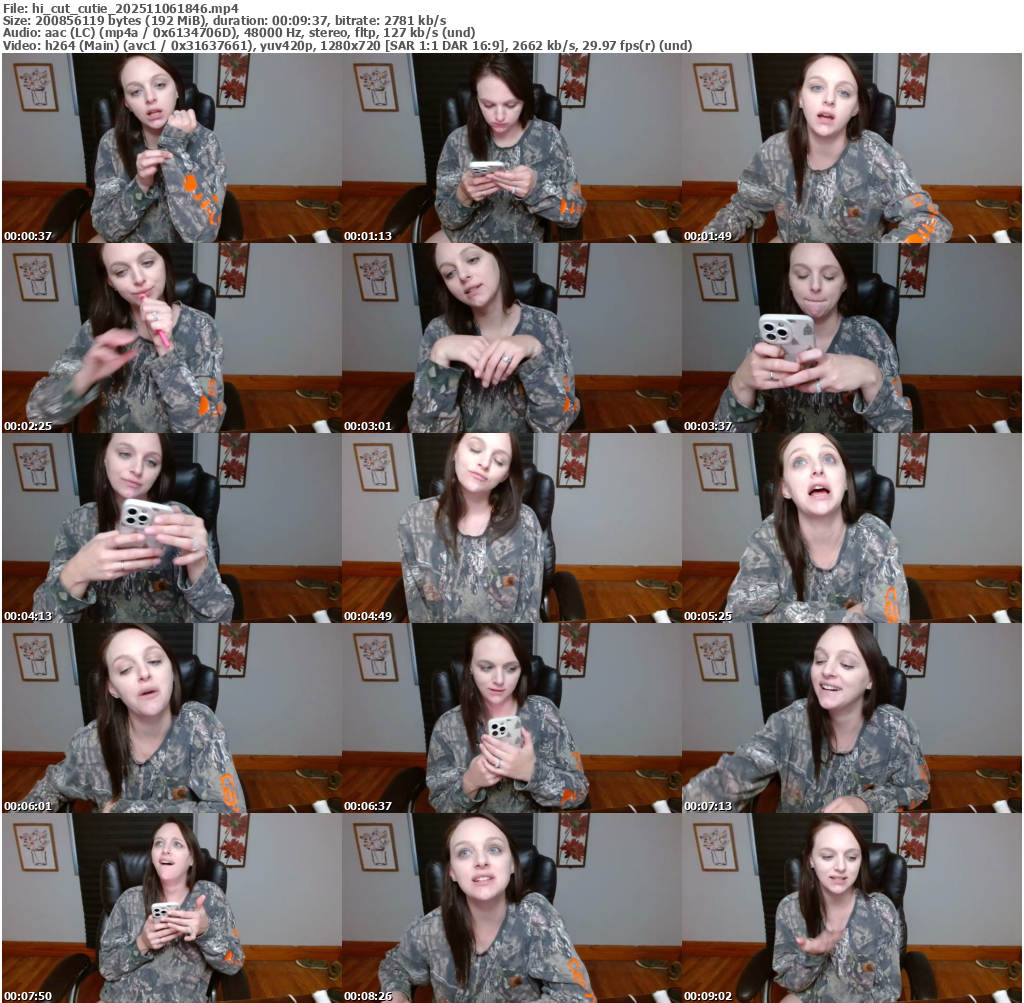Open the frame marked 00:01:49
Image resolution: width=1024 pixels, height=1003 pixels.
(x=852, y=148)
